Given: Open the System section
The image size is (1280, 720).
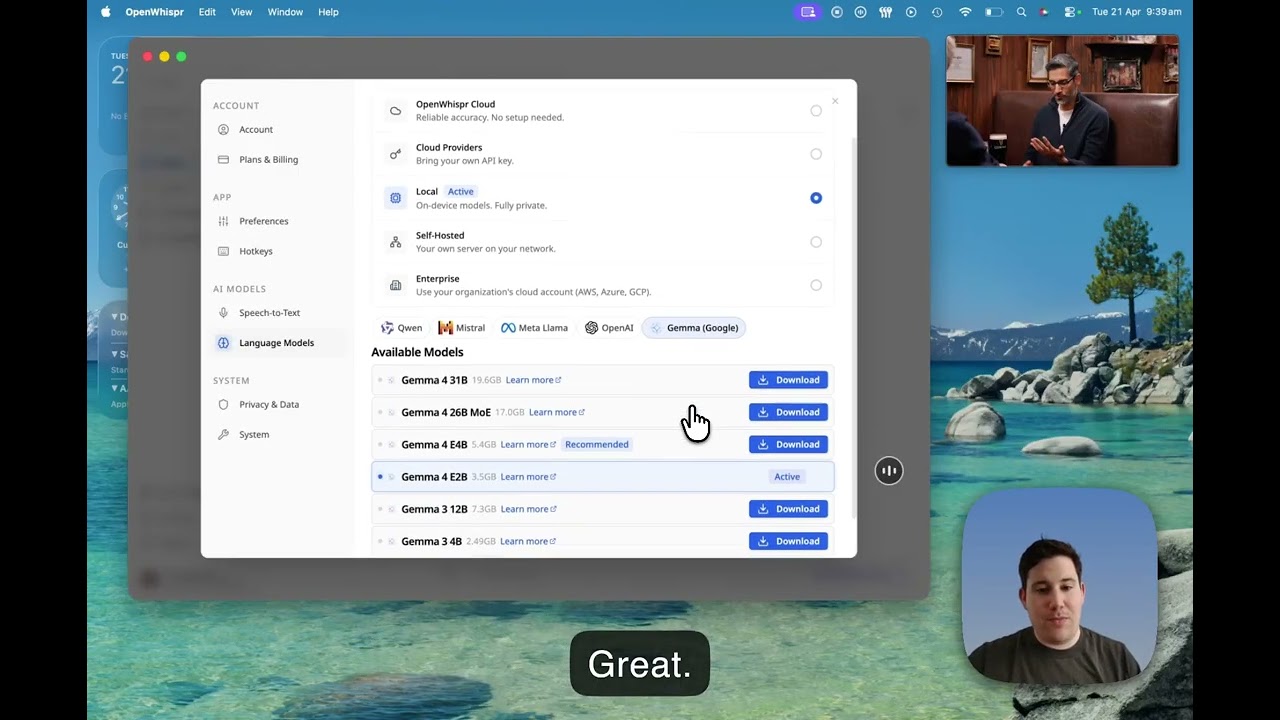Looking at the screenshot, I should pos(280,434).
